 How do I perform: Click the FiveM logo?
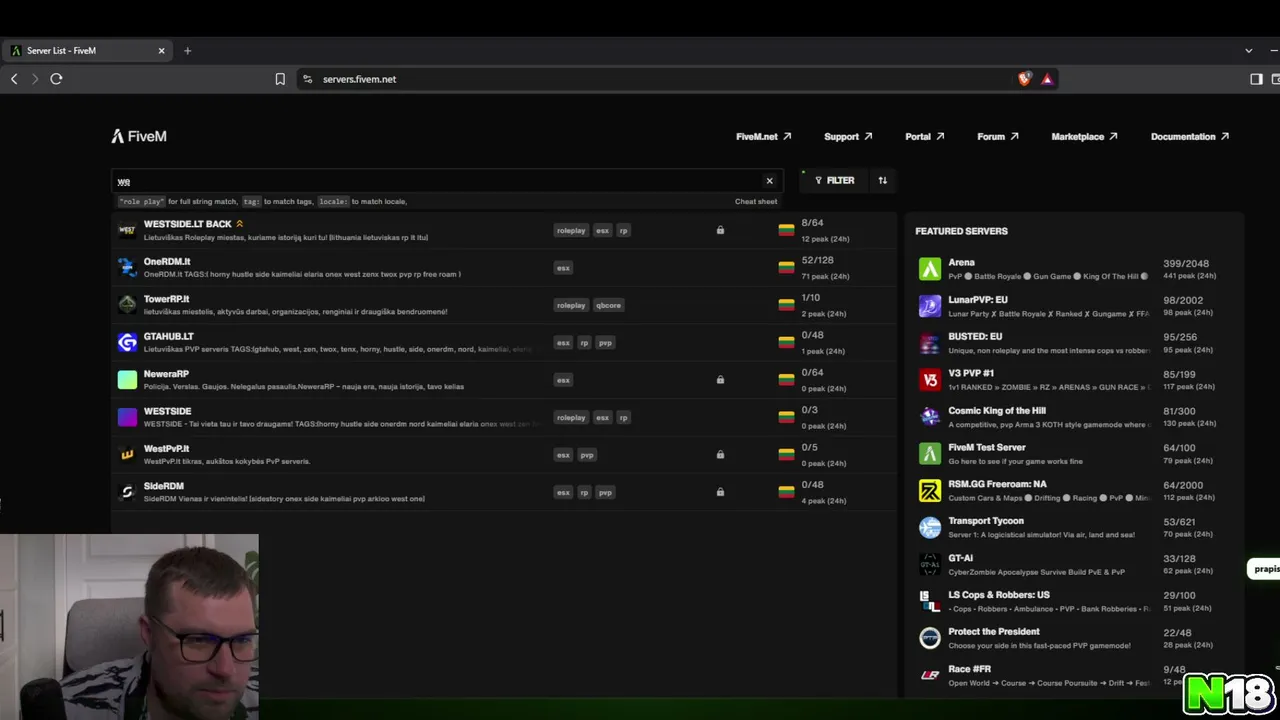pyautogui.click(x=139, y=136)
